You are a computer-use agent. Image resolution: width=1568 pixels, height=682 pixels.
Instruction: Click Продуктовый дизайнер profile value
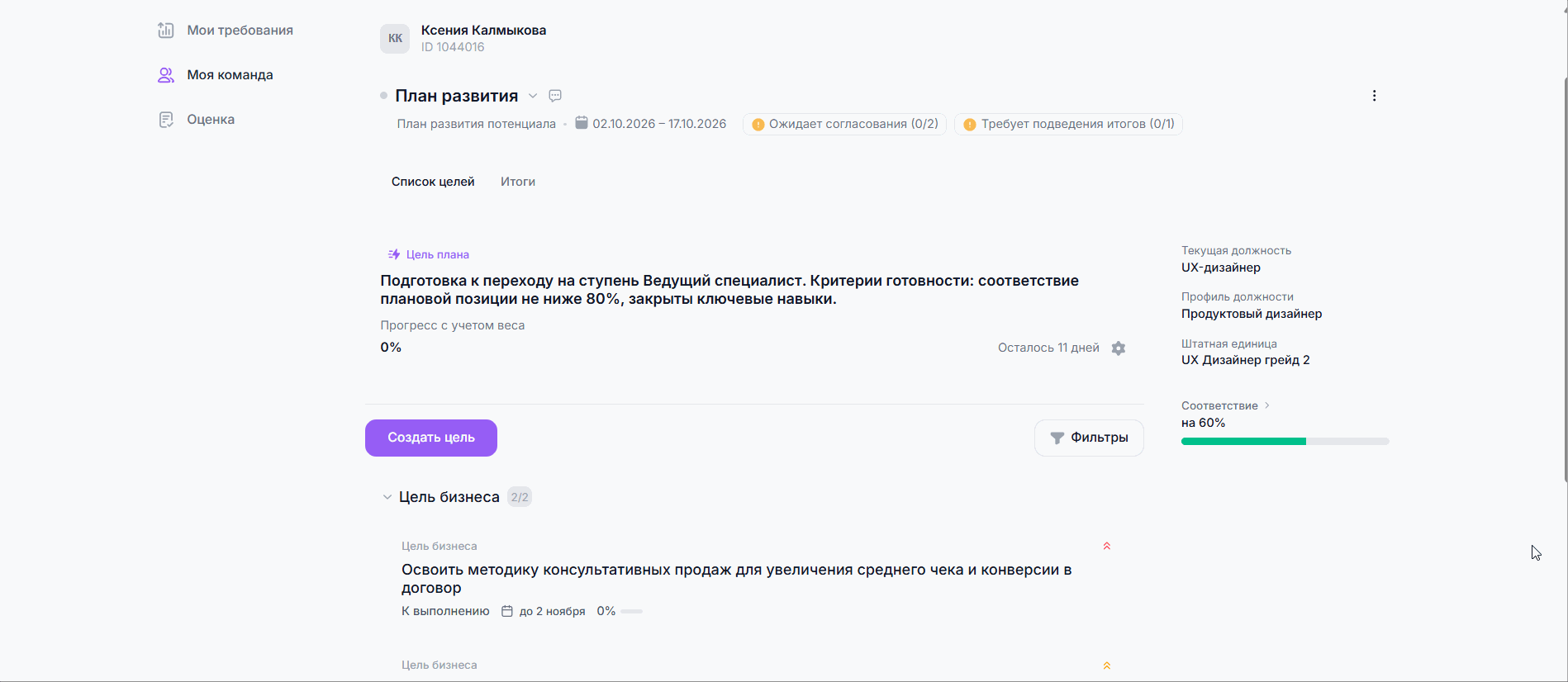[1252, 314]
